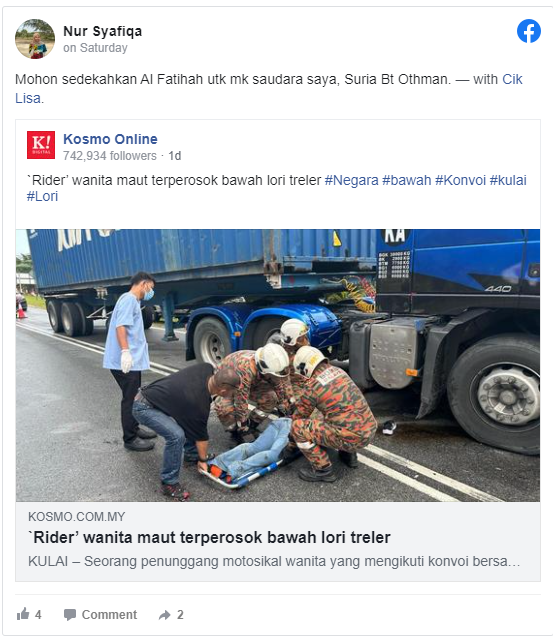Screen dimensions: 553x642
Task: Click the comment speech bubble icon
Action: [x=70, y=615]
